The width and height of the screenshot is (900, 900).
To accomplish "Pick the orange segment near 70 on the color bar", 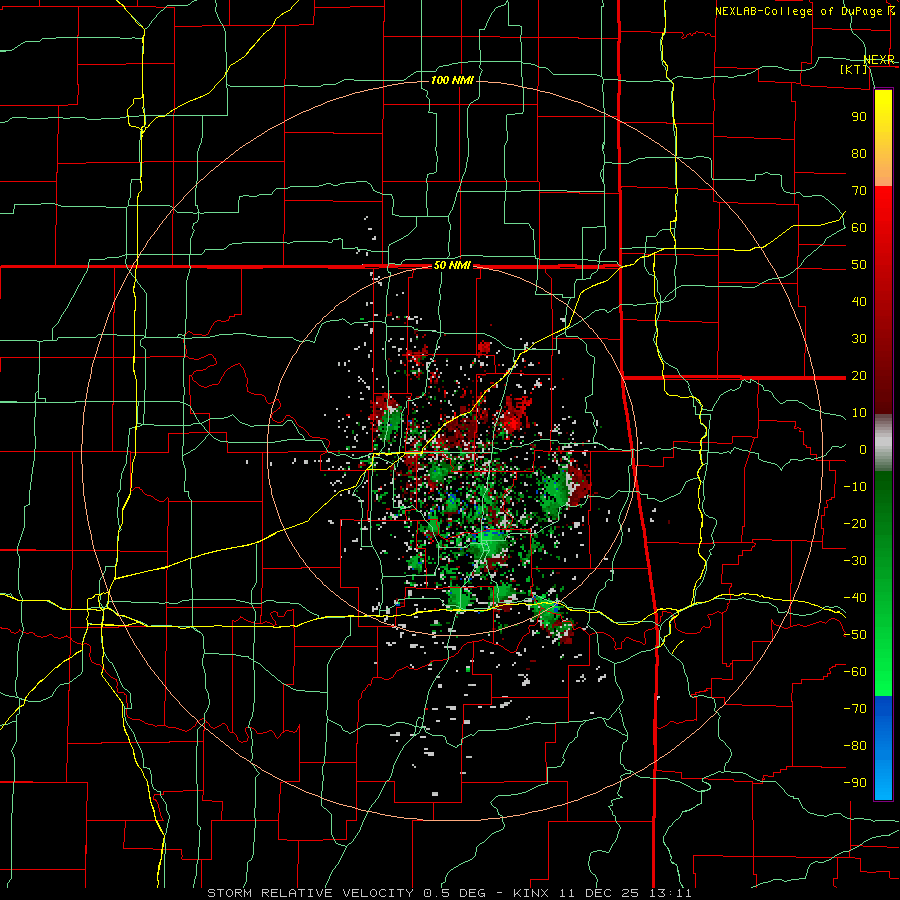I will coord(883,170).
